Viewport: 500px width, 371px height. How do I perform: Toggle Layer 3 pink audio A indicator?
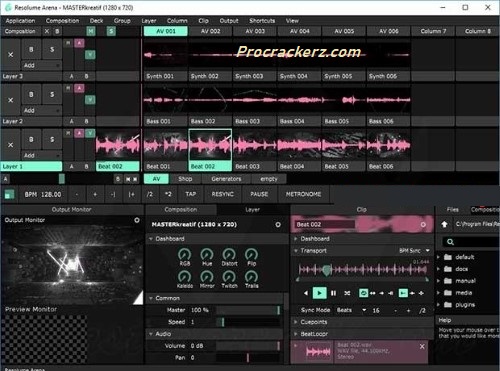(x=79, y=43)
